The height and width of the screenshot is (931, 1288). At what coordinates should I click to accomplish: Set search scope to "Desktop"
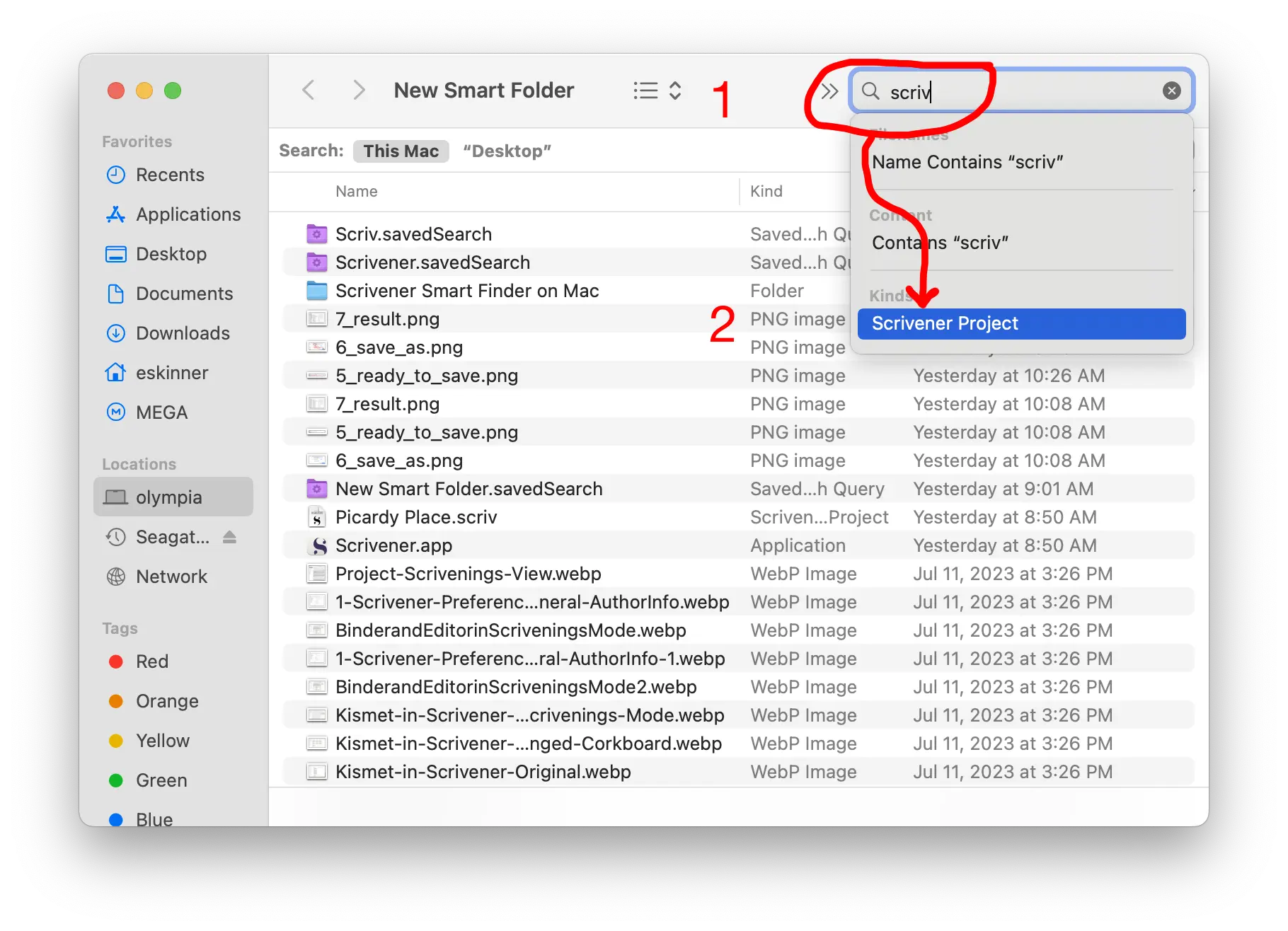point(507,151)
